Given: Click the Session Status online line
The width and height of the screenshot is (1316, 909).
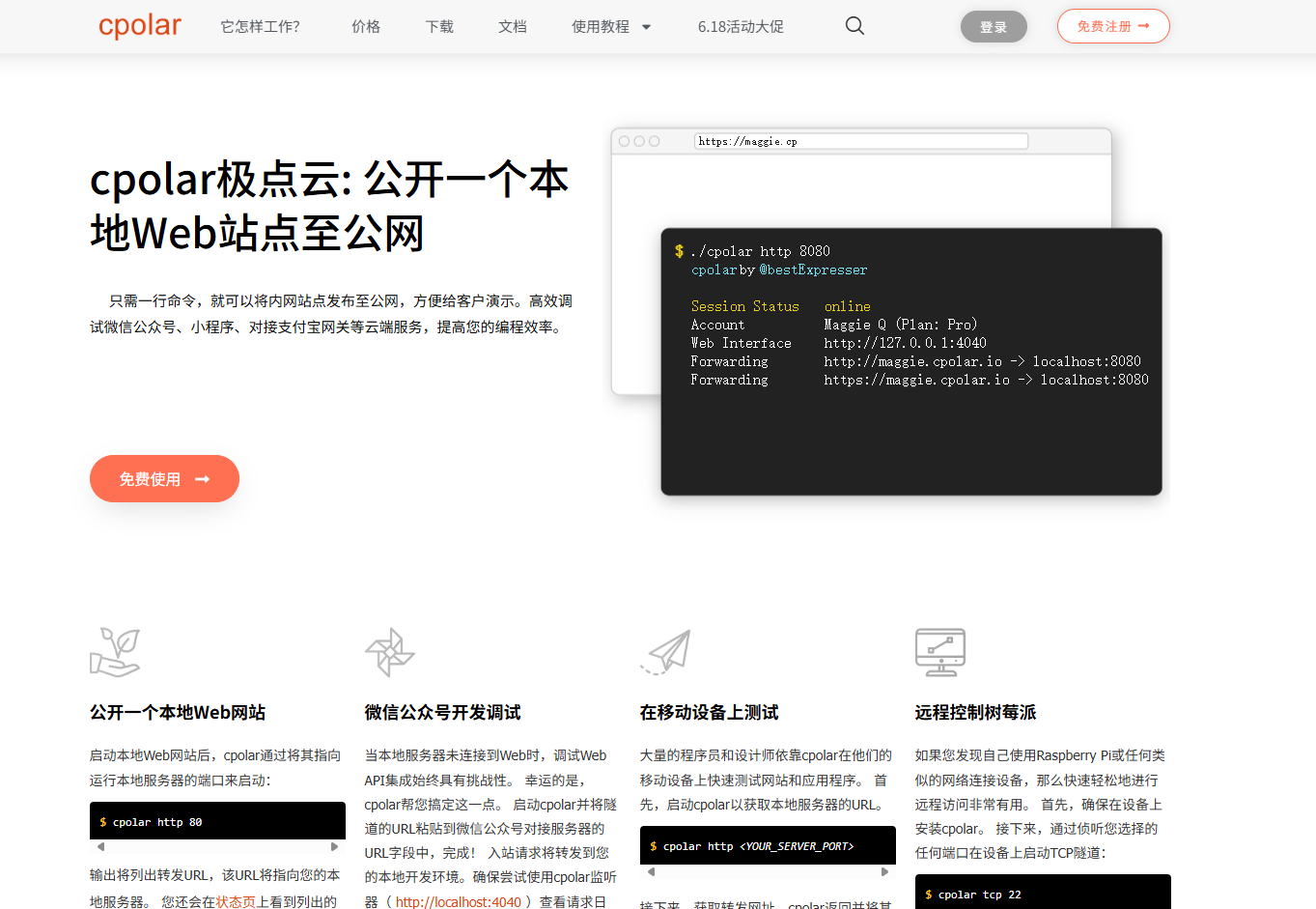Looking at the screenshot, I should pyautogui.click(x=781, y=306).
